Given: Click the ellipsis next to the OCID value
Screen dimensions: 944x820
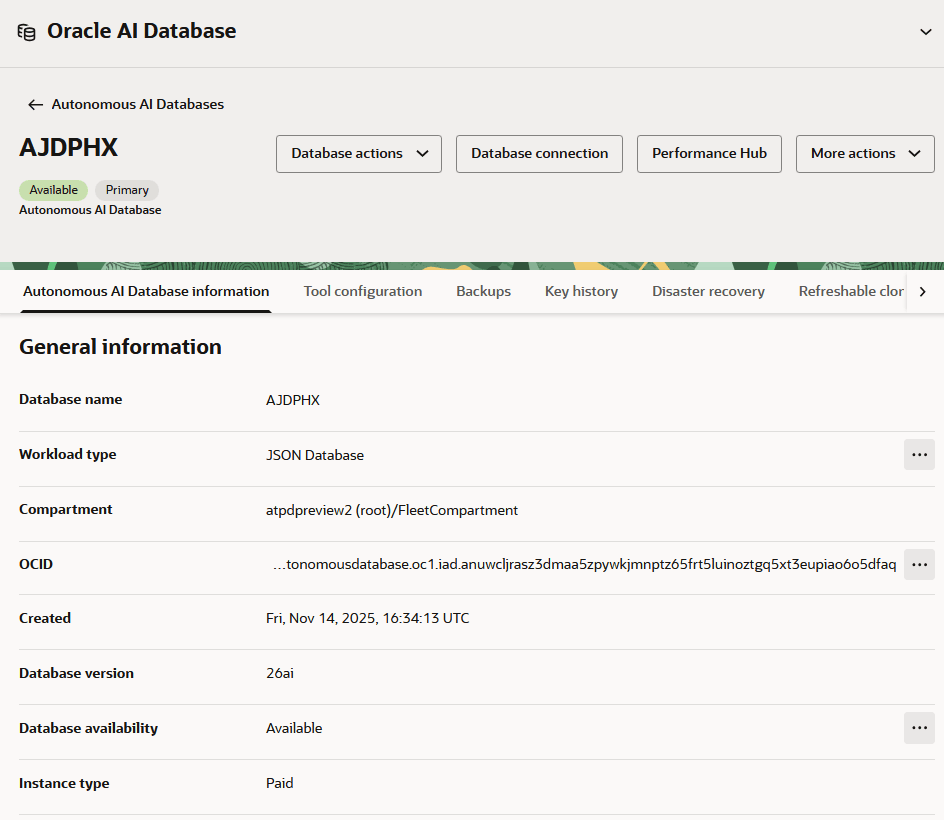Looking at the screenshot, I should pos(919,564).
